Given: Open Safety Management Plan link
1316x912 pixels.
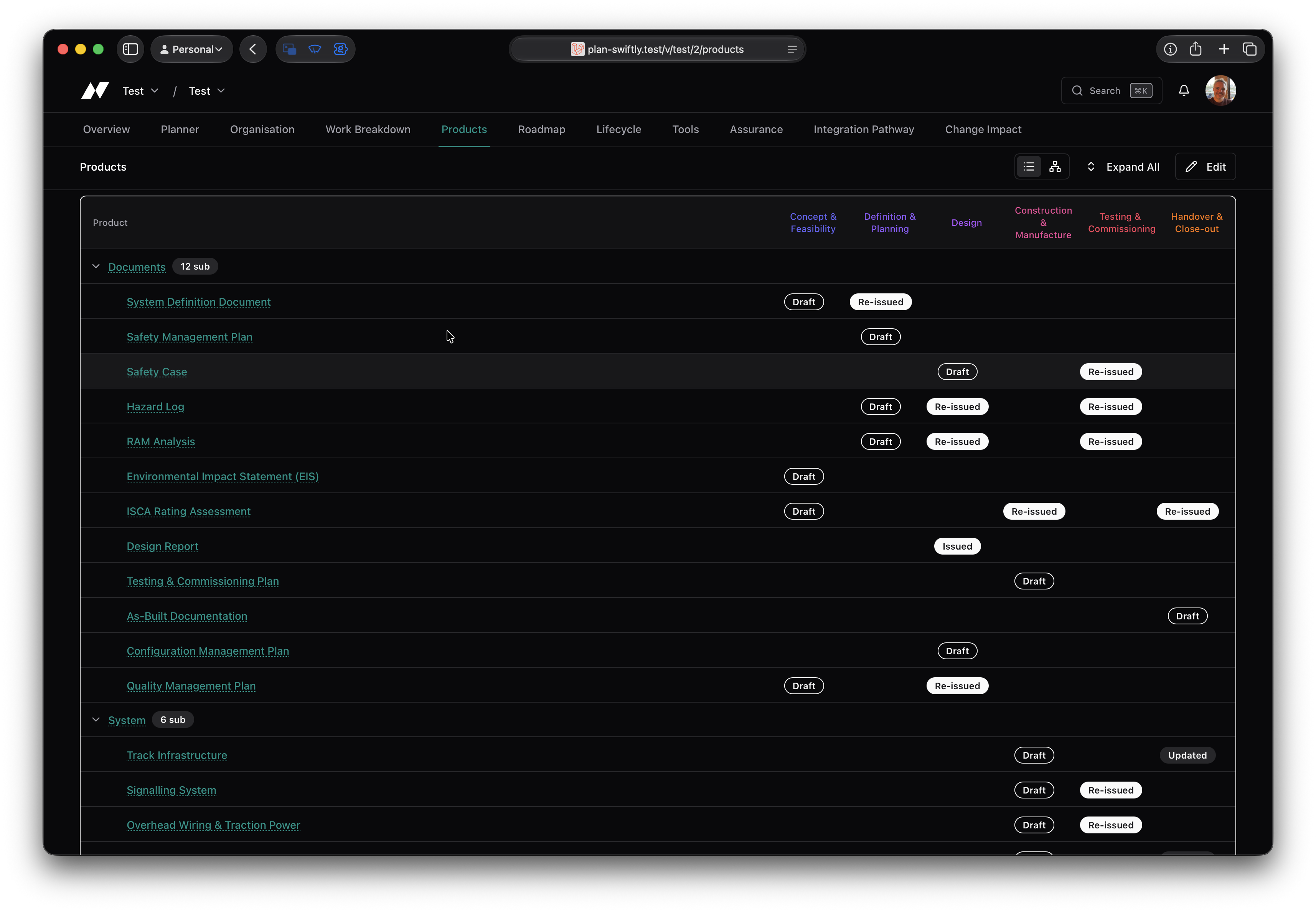Looking at the screenshot, I should [x=189, y=337].
